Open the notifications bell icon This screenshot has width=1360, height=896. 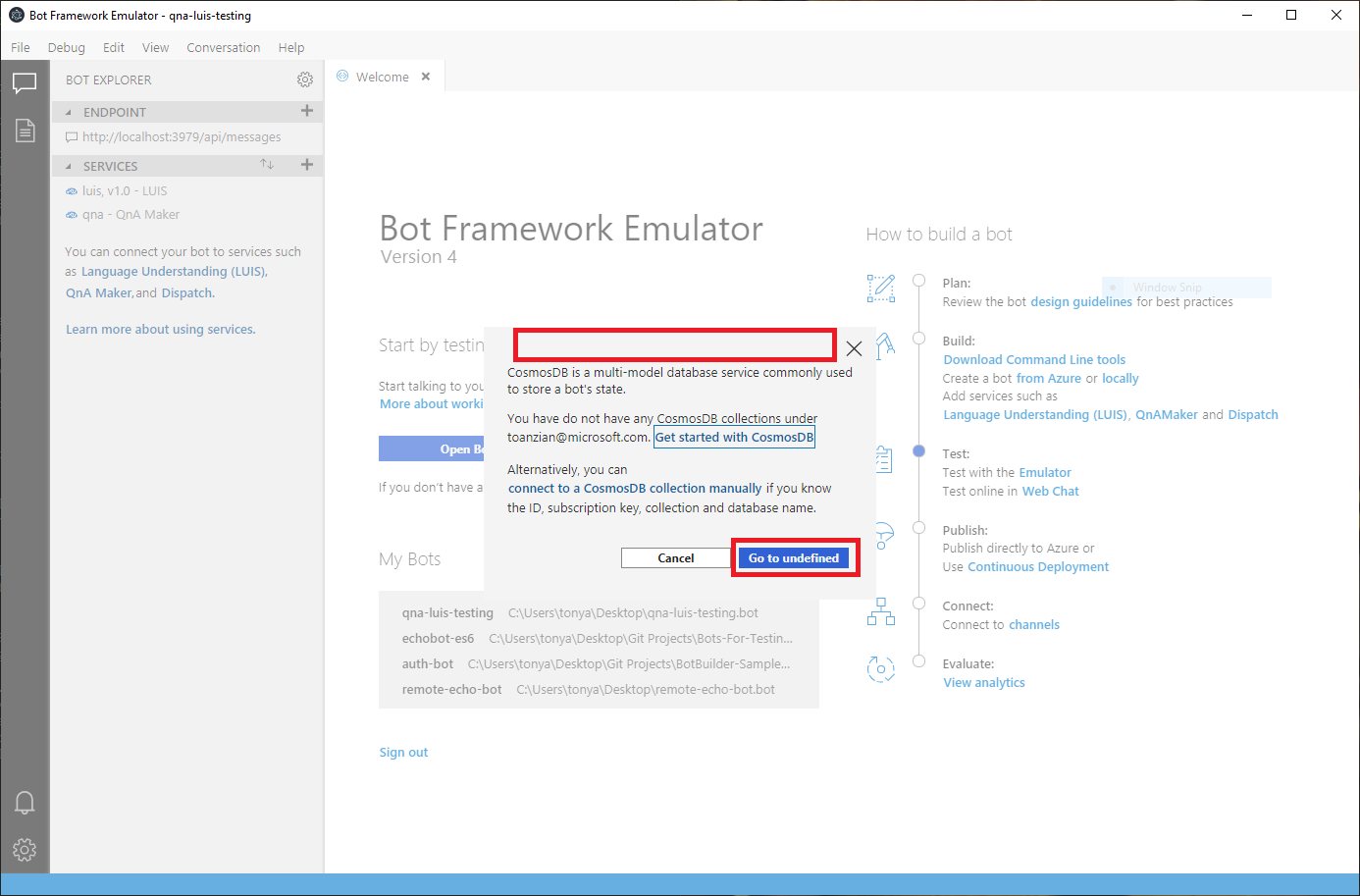25,803
